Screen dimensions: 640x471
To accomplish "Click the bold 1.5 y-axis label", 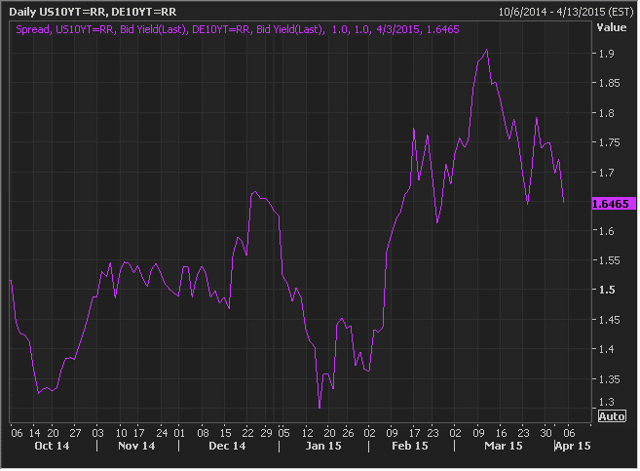I will [608, 291].
